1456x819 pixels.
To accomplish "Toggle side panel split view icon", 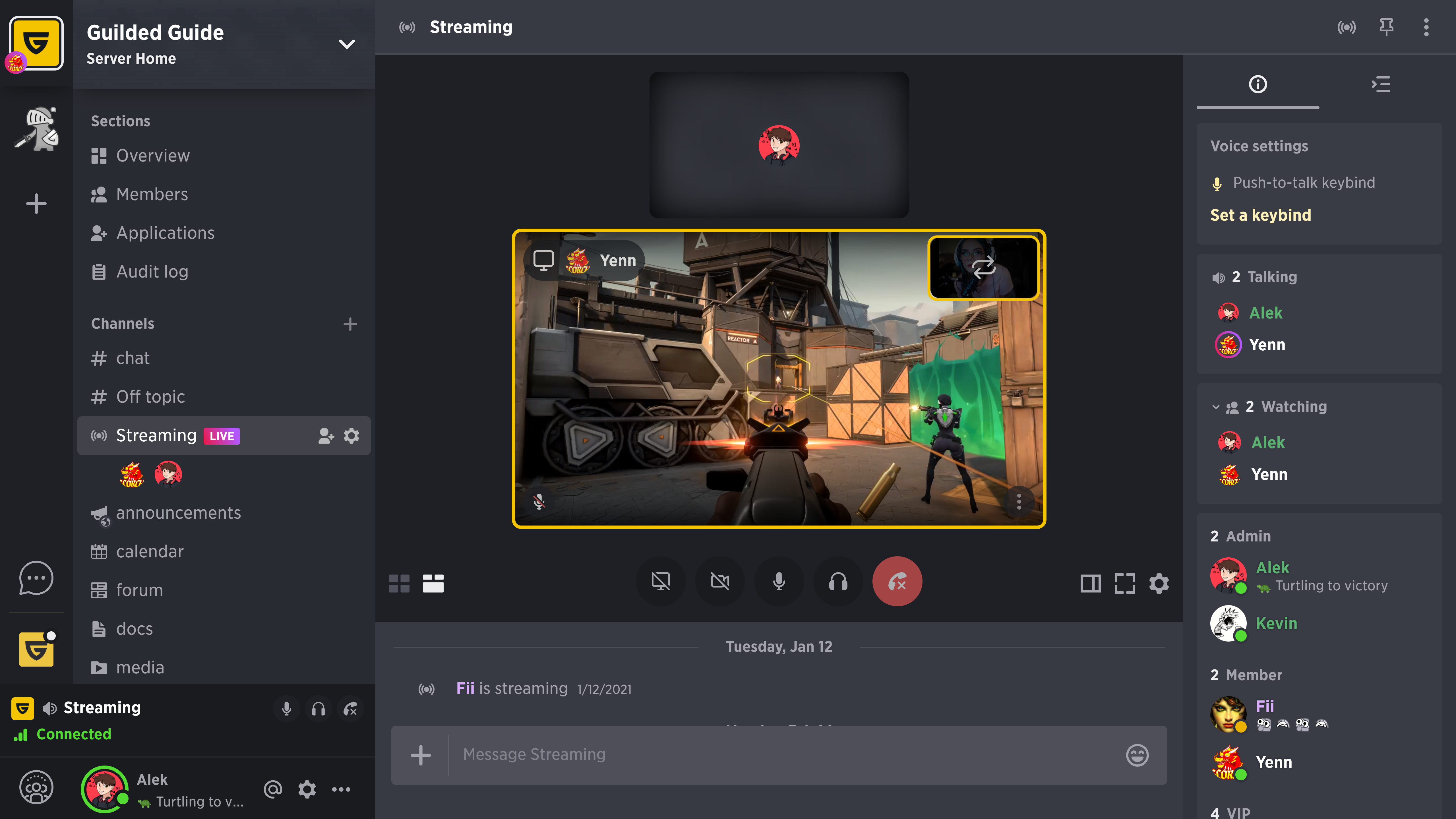I will point(1090,583).
